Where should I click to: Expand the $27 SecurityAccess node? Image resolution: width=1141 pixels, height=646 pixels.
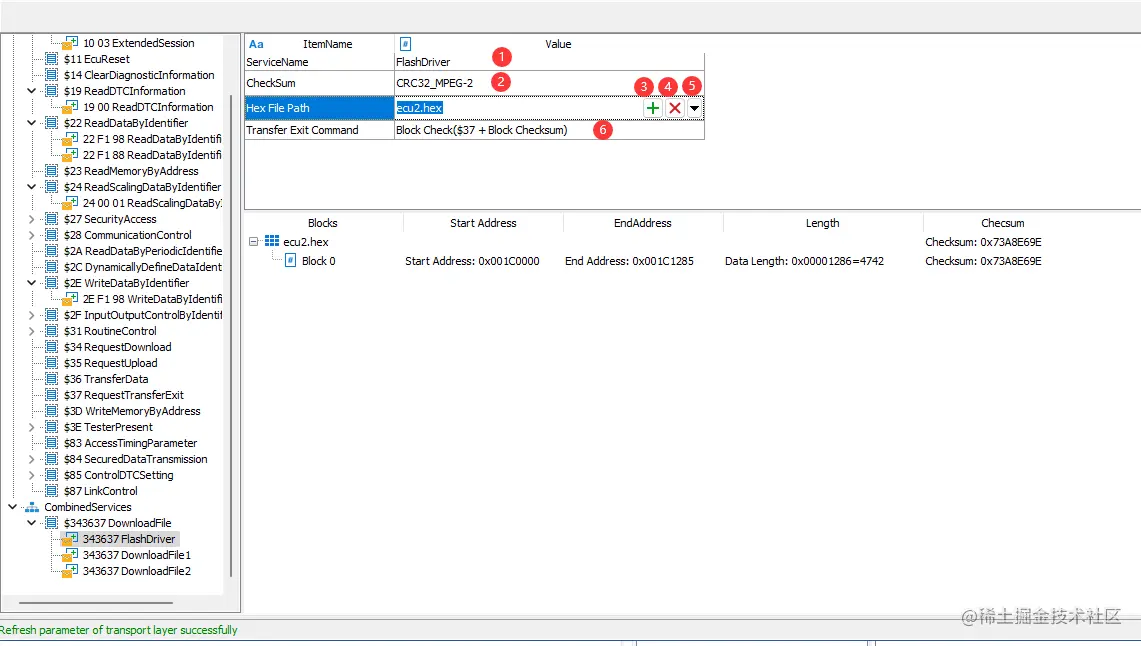coord(31,219)
